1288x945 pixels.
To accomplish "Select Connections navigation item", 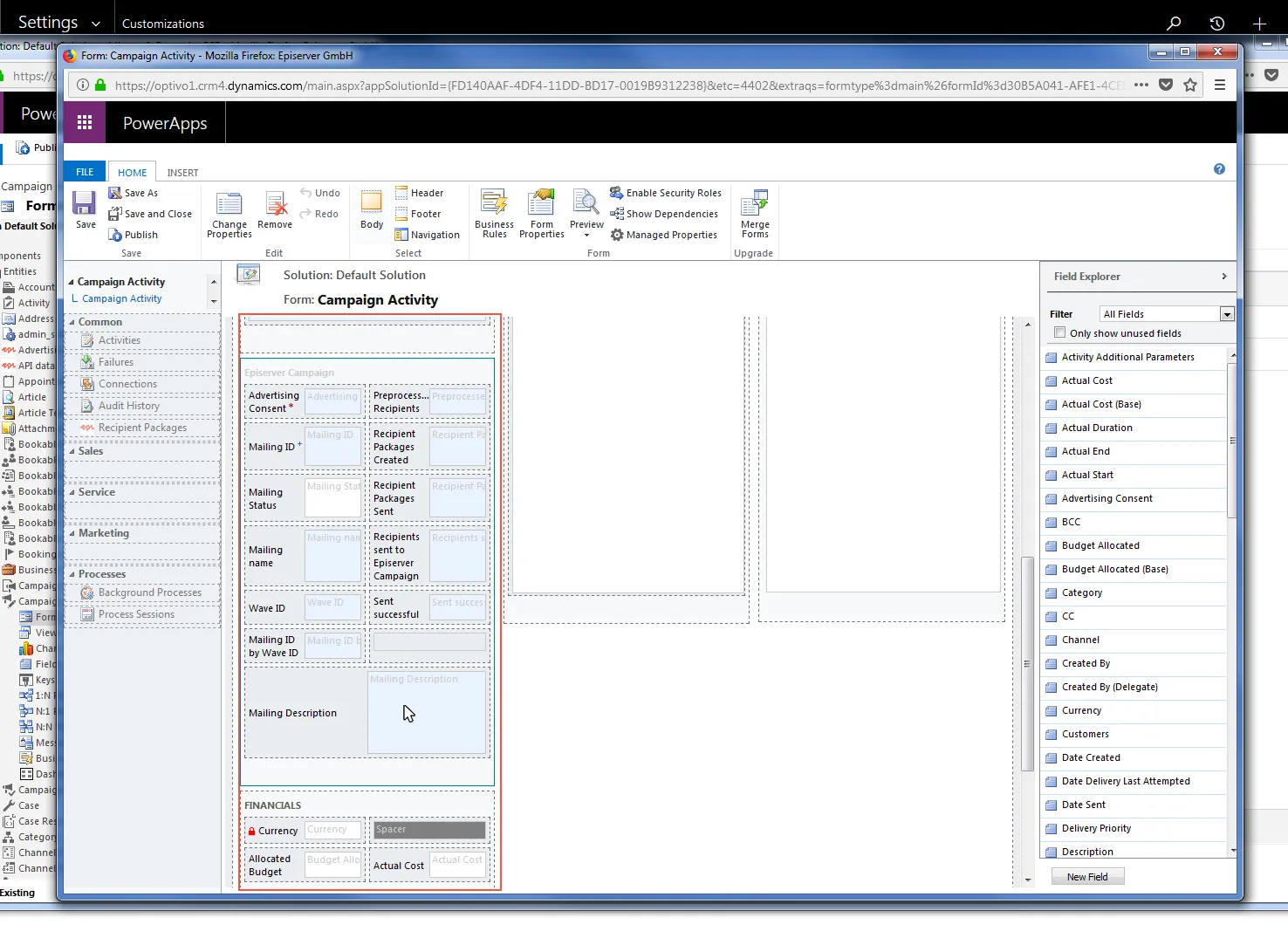I will pos(127,384).
